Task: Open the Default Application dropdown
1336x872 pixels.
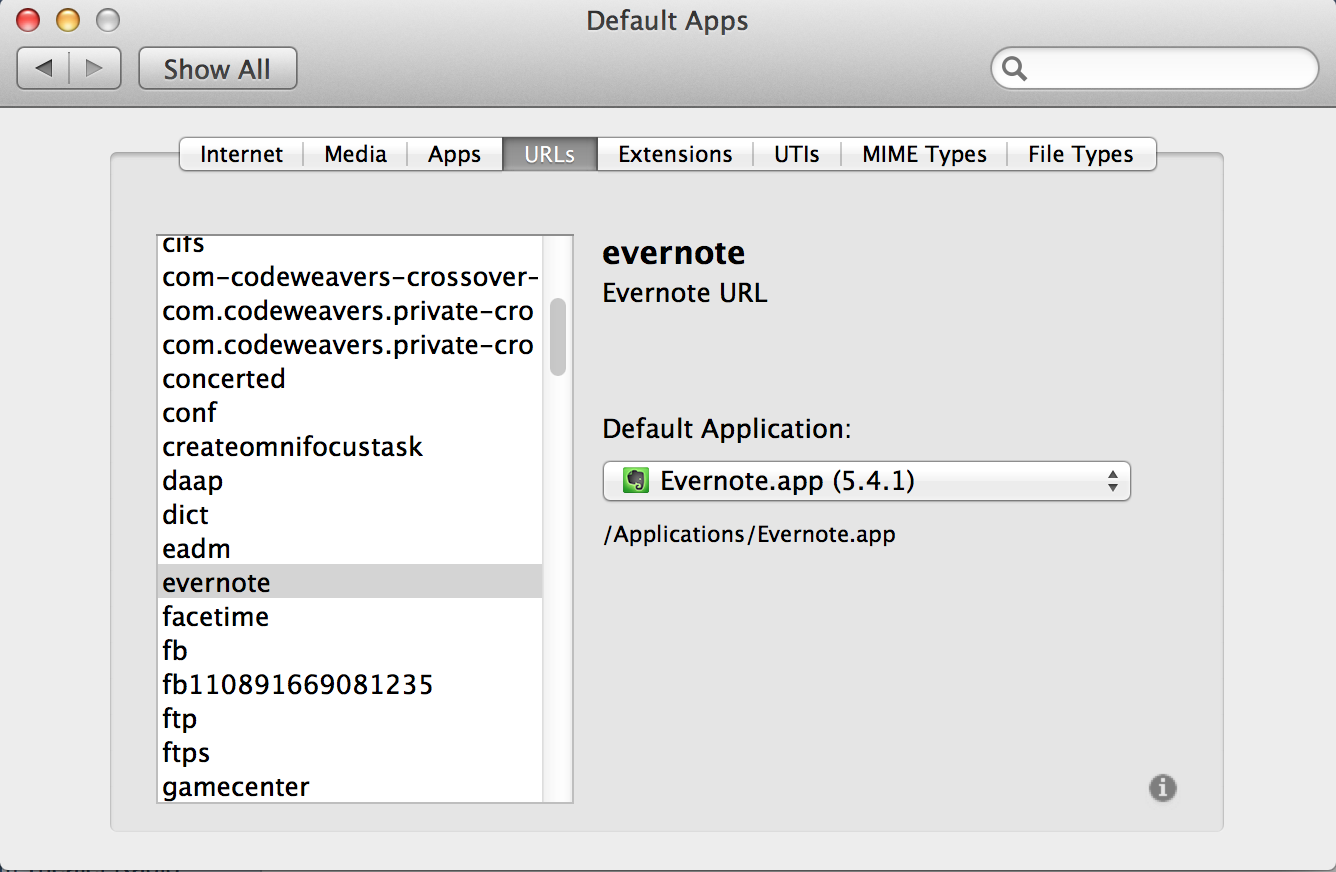Action: click(866, 481)
